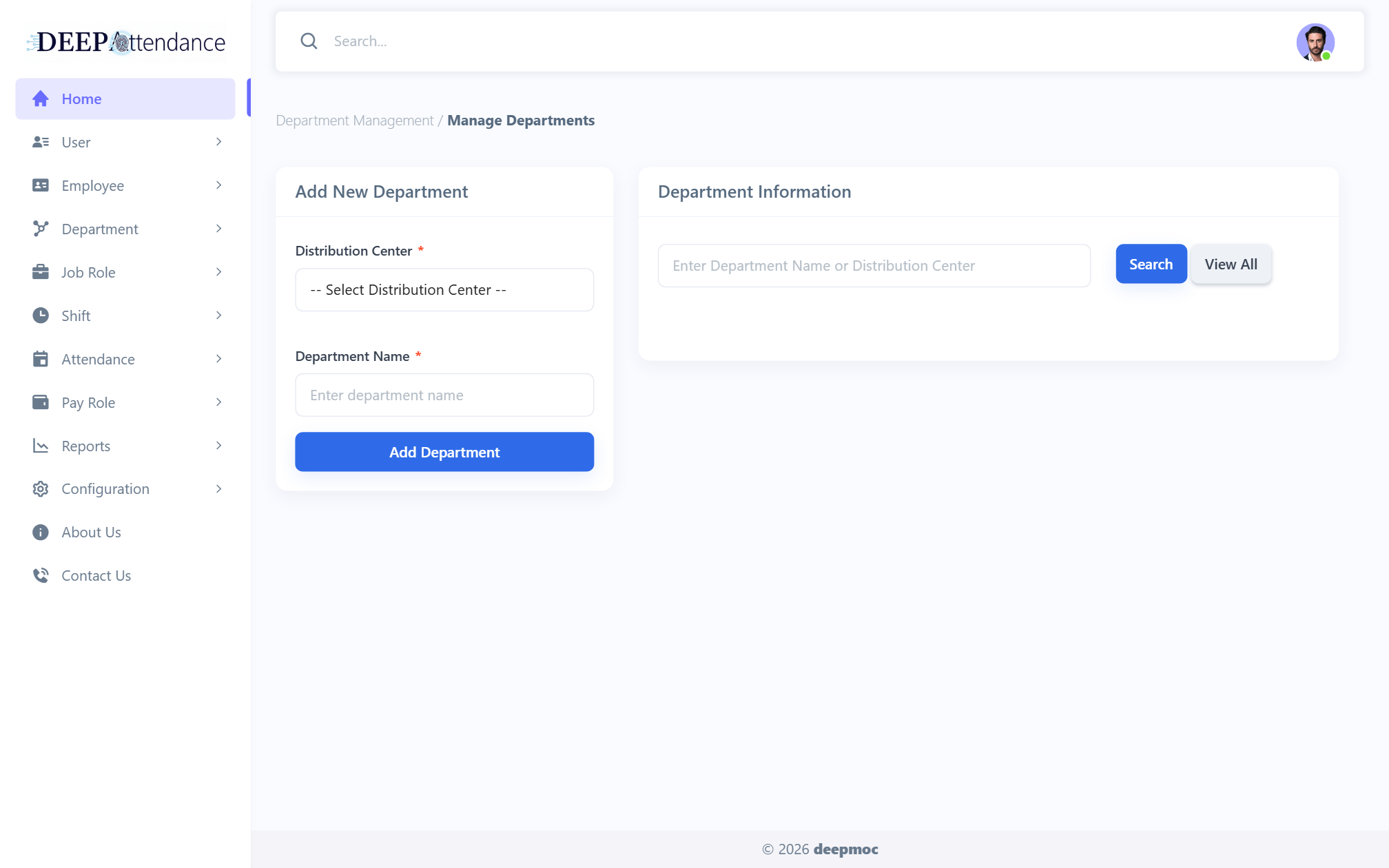Image resolution: width=1389 pixels, height=868 pixels.
Task: Click the Employee ID card icon
Action: tap(41, 185)
